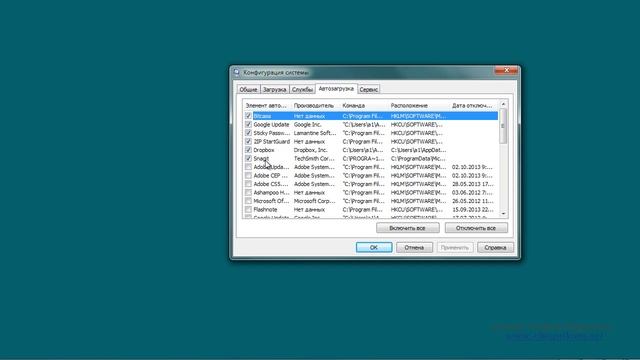Click the Adobe CEP ... entry name
This screenshot has height=360, width=640.
pyautogui.click(x=271, y=176)
